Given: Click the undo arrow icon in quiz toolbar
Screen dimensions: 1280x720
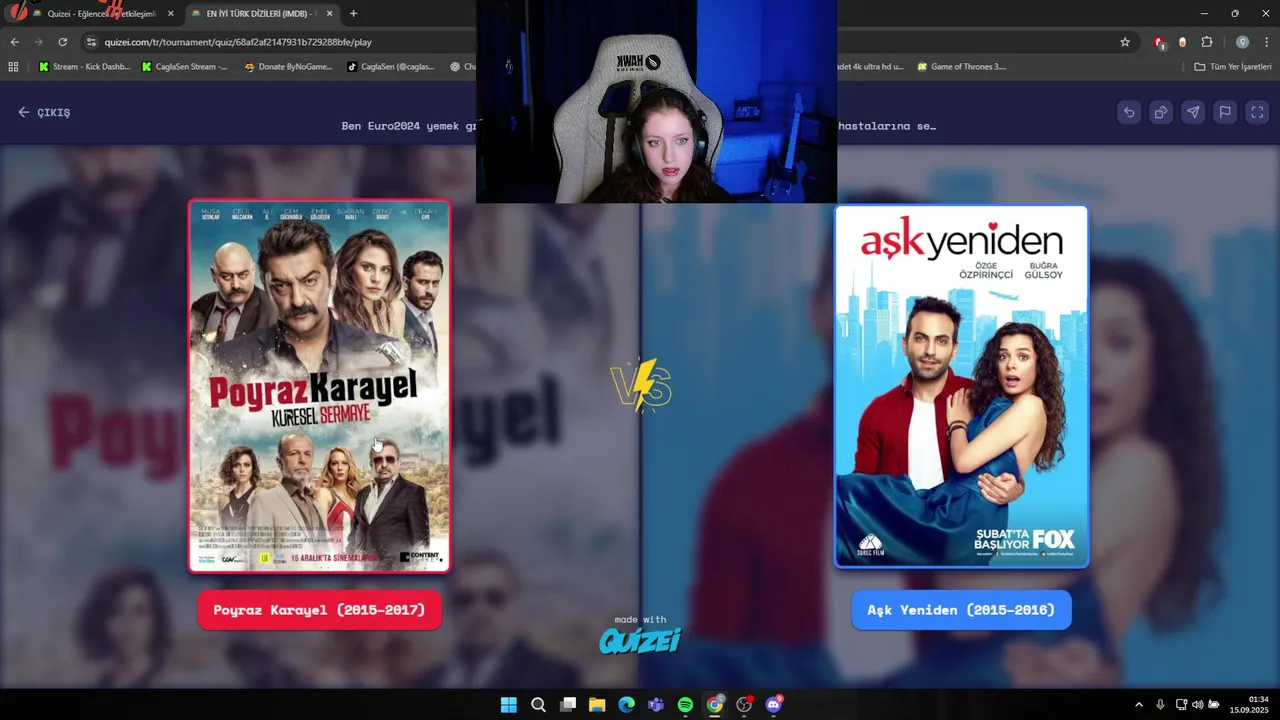Looking at the screenshot, I should [x=1129, y=112].
